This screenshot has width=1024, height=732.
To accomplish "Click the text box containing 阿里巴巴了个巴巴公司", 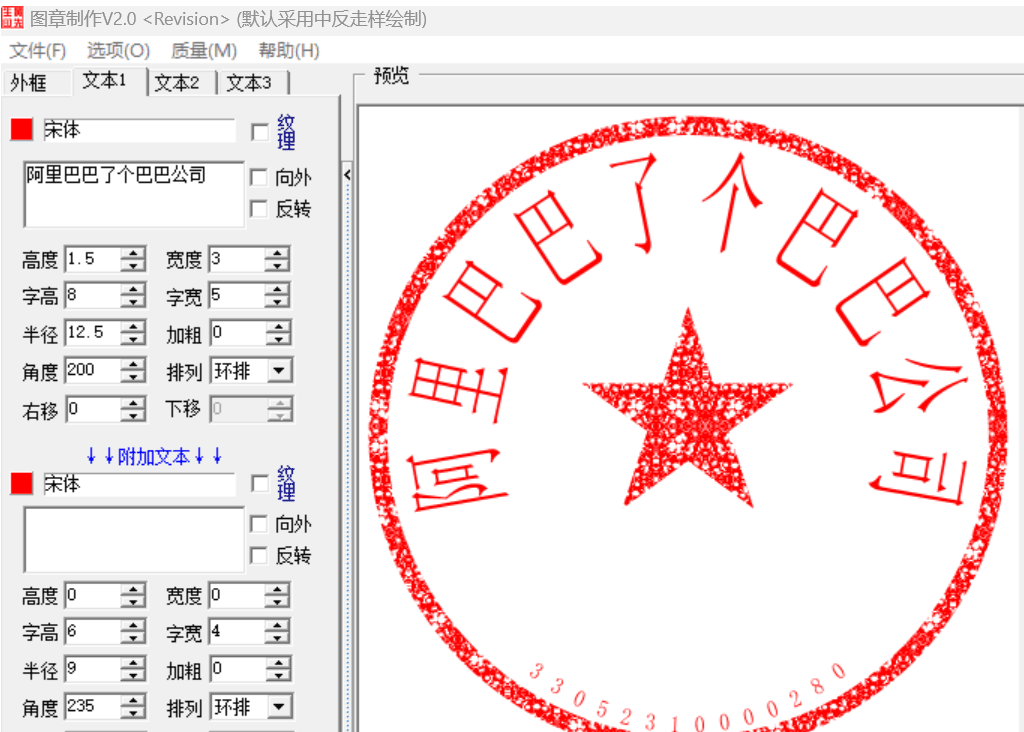I will 134,194.
